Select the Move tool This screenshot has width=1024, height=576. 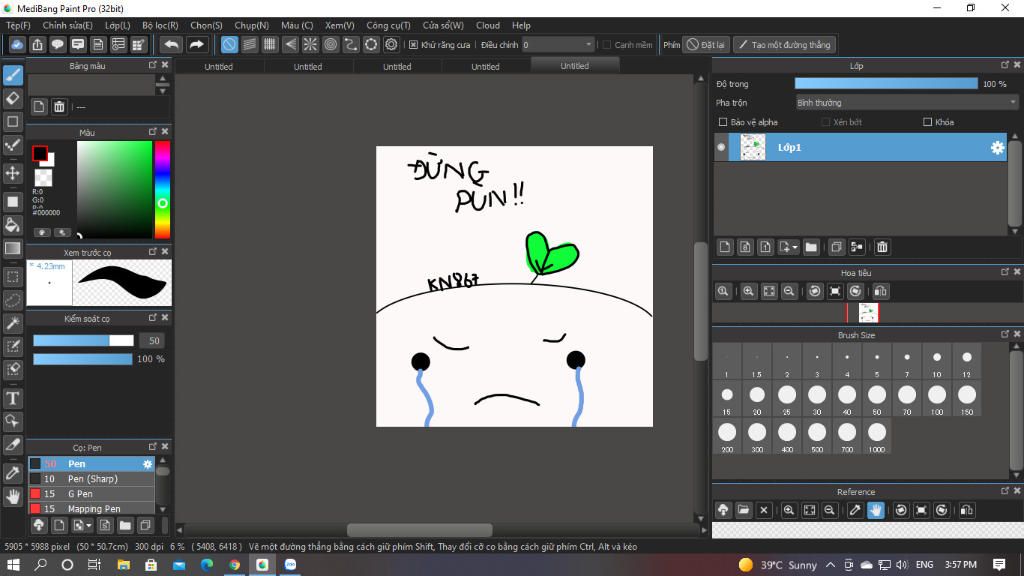pos(12,173)
